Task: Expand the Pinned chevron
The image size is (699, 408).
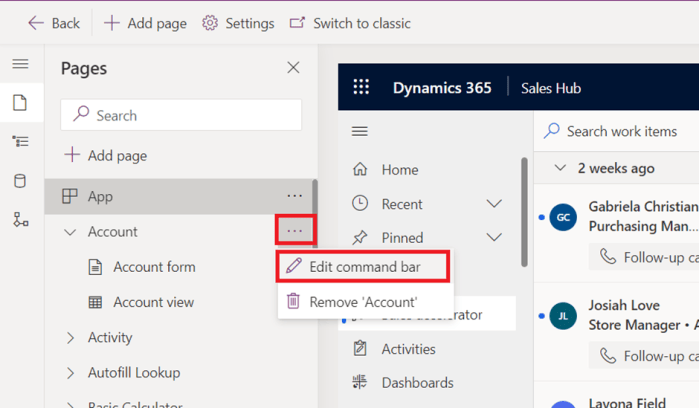Action: 494,237
